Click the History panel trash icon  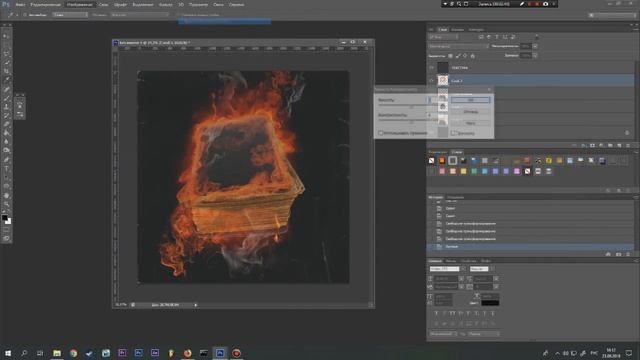628,254
